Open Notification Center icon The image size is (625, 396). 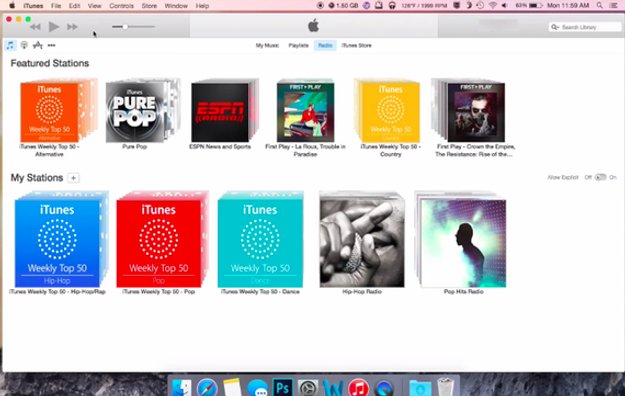[613, 6]
